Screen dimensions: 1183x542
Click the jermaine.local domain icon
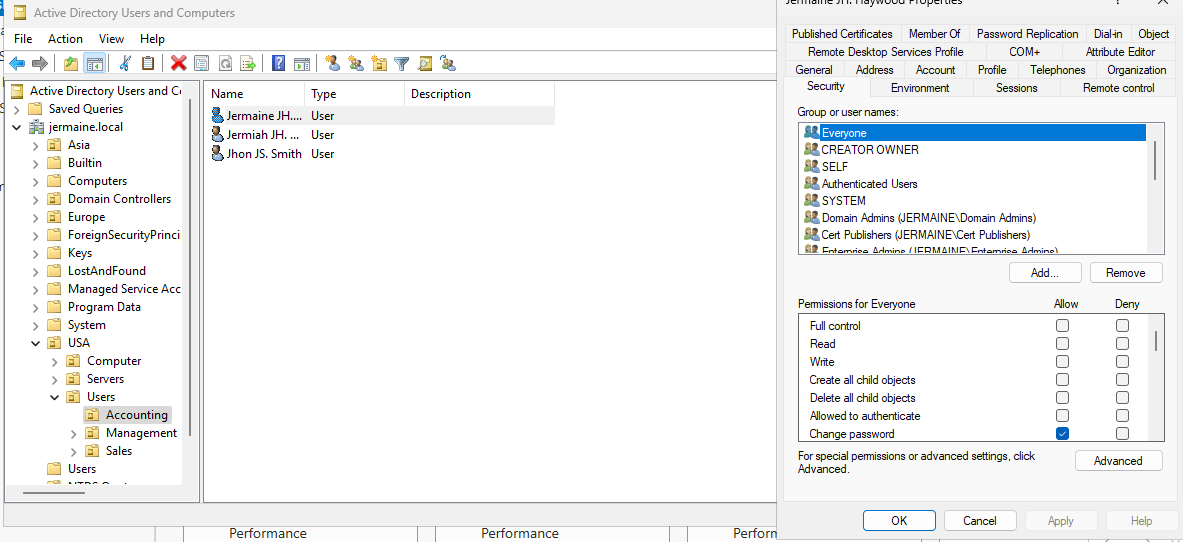[37, 127]
